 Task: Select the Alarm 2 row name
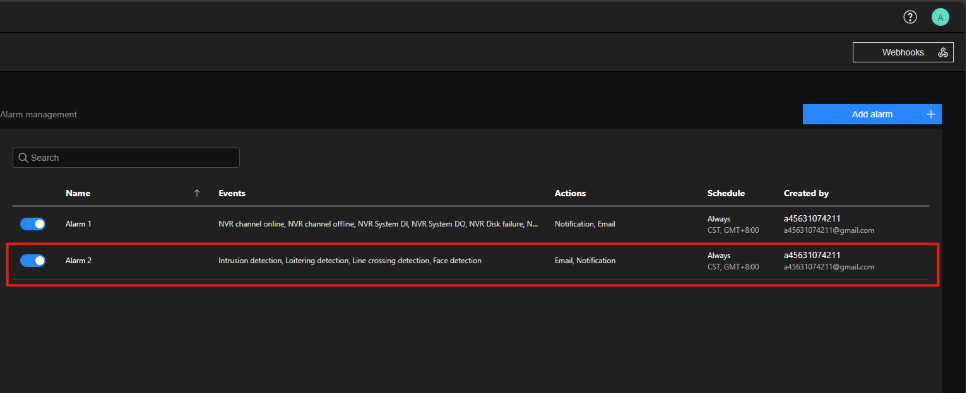[79, 261]
